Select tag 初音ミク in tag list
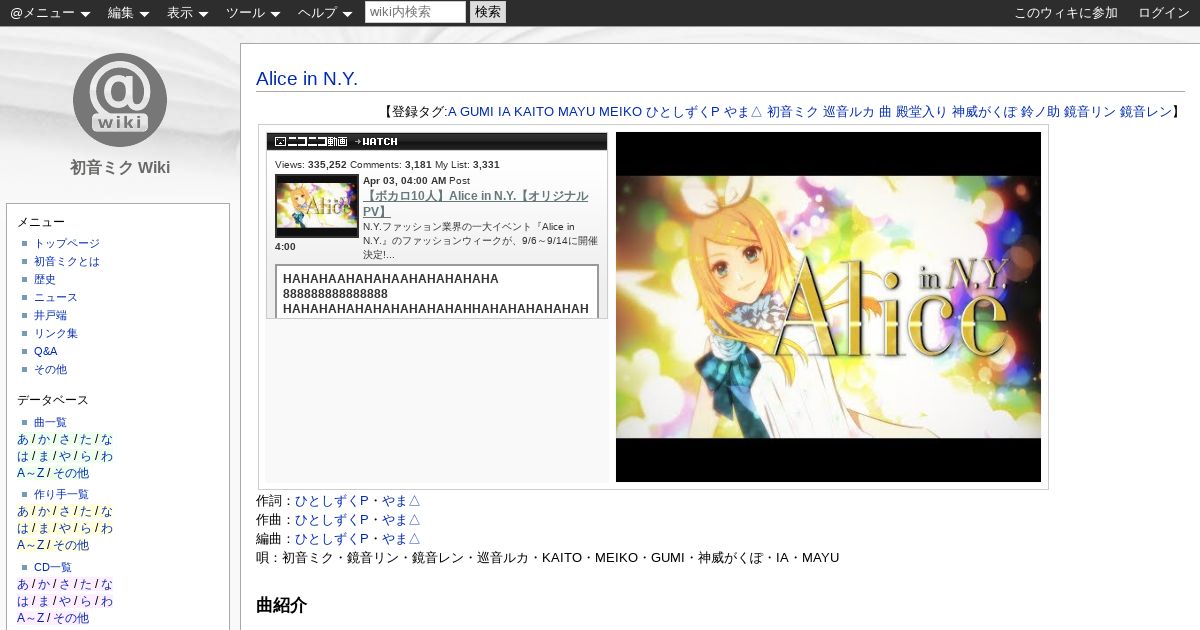Screen dimensions: 1200x630 click(x=793, y=112)
